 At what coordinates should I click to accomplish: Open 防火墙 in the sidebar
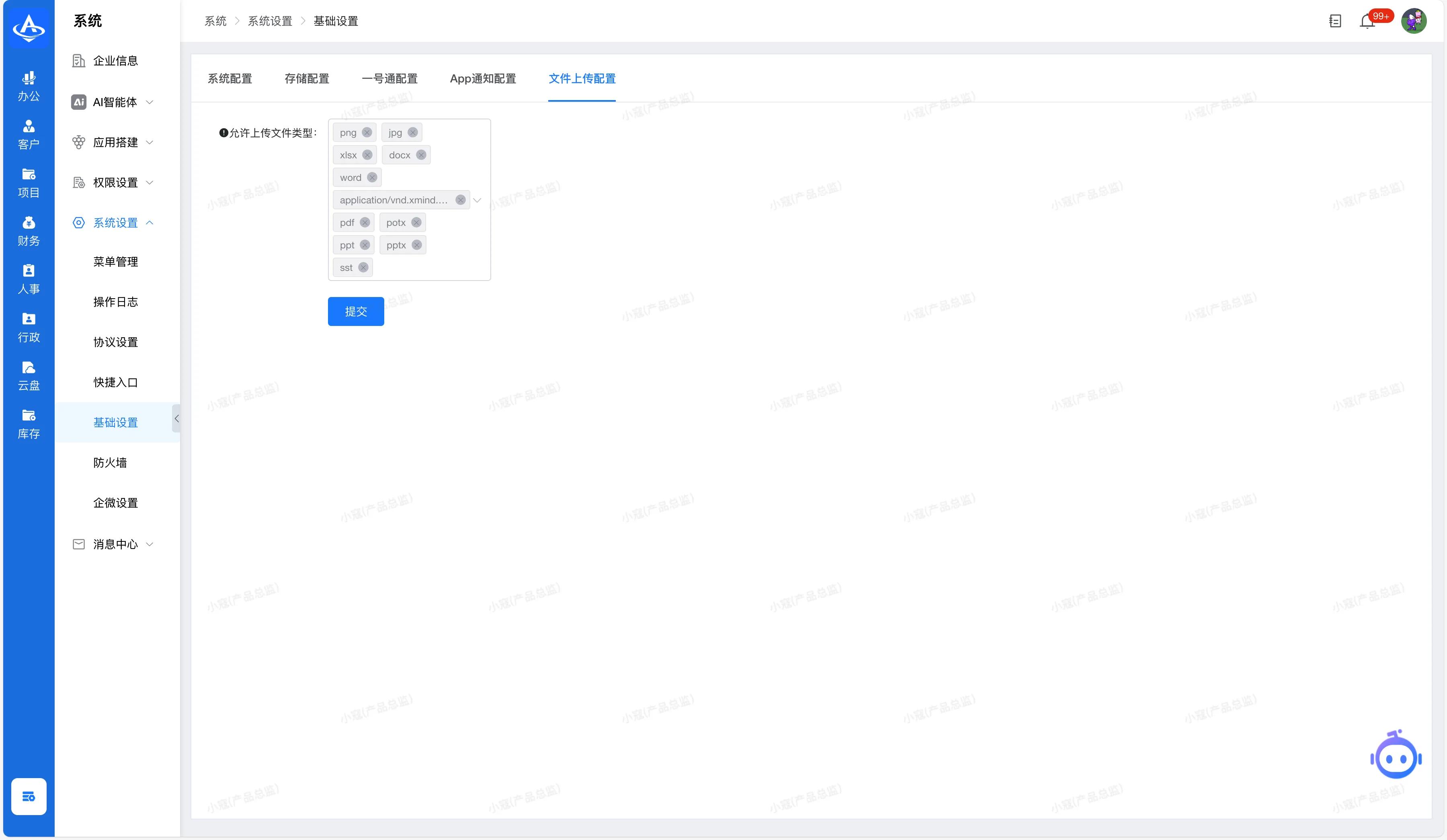(110, 463)
